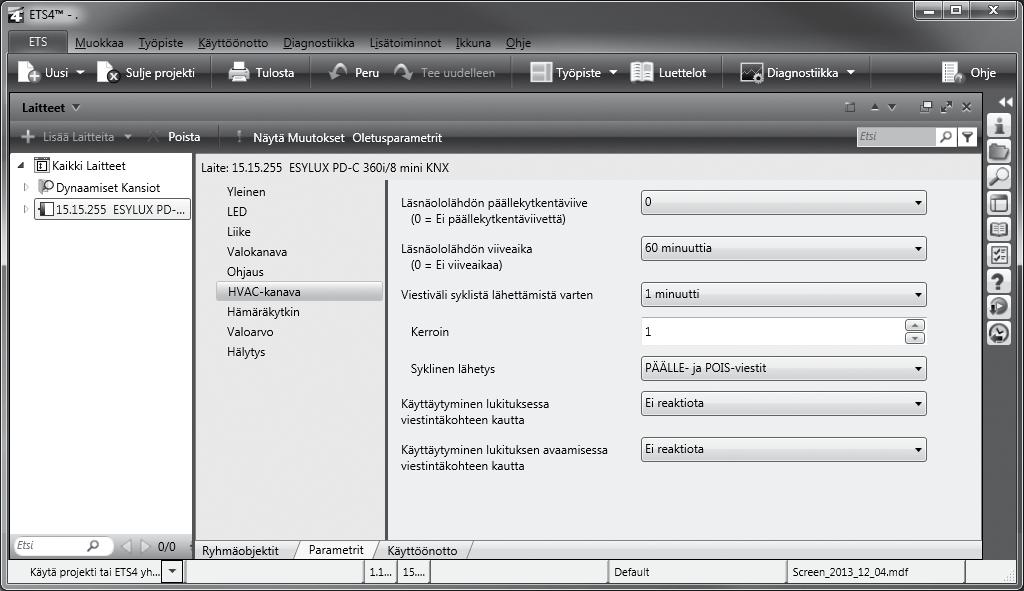Select the Hälytys parameter page
The image size is (1024, 591).
[x=246, y=352]
